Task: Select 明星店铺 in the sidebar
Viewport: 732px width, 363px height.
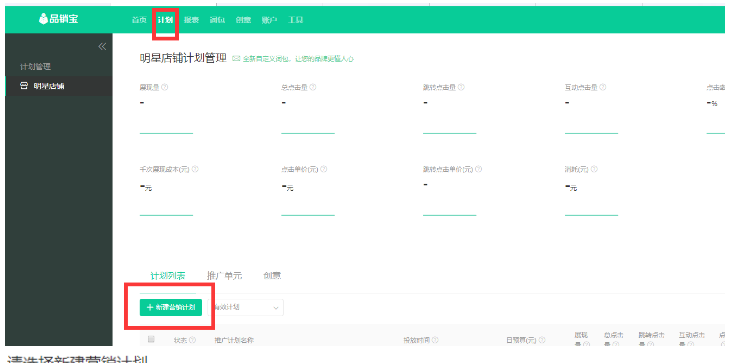Action: [x=58, y=86]
